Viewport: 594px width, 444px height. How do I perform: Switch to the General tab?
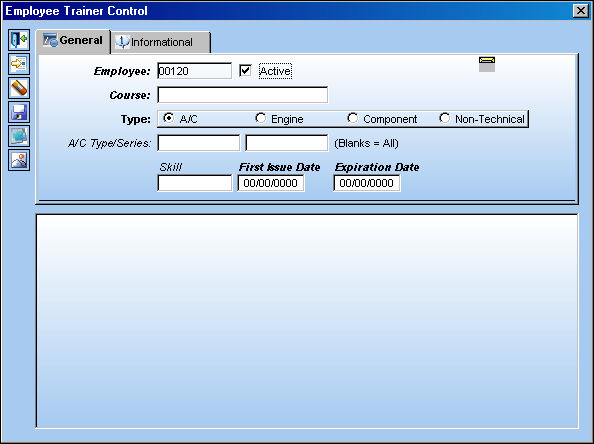click(73, 41)
